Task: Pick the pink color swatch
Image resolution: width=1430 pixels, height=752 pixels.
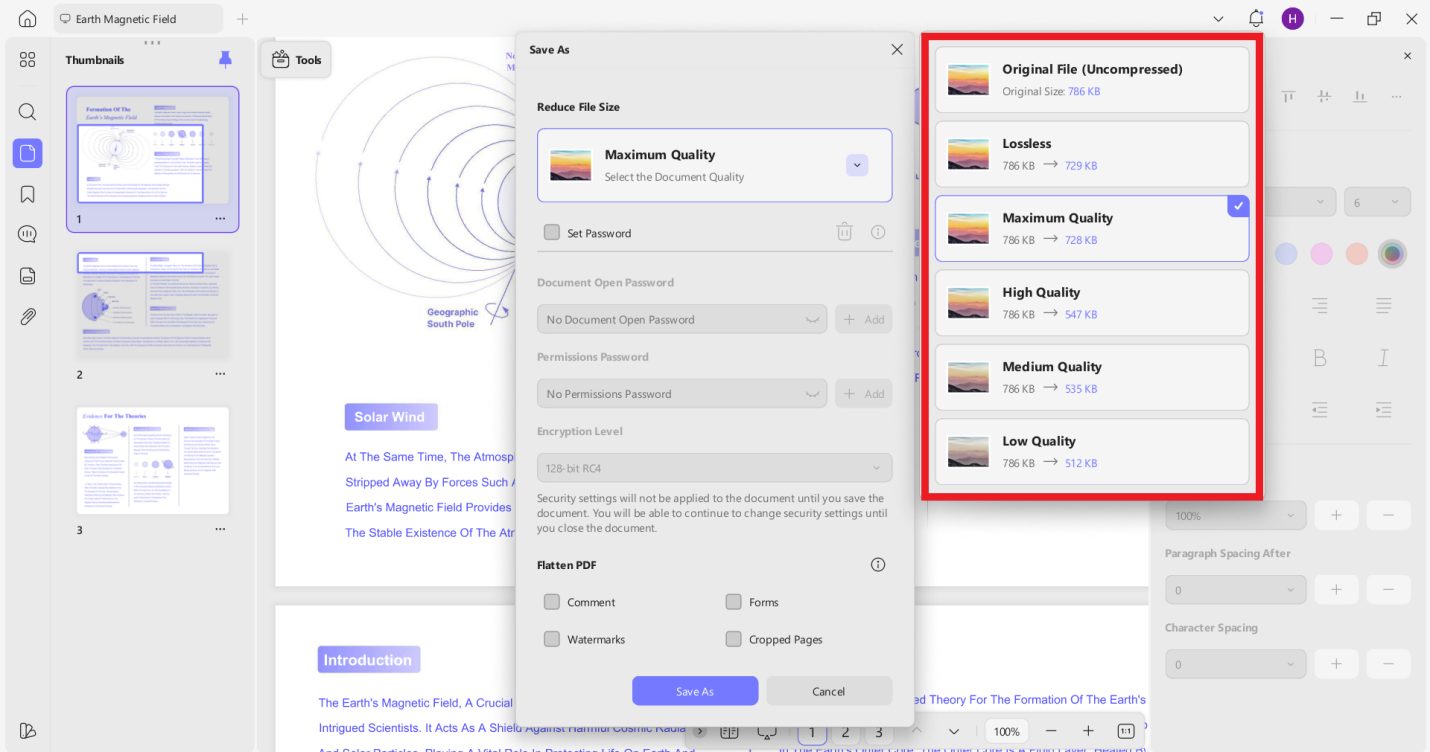Action: click(x=1321, y=254)
